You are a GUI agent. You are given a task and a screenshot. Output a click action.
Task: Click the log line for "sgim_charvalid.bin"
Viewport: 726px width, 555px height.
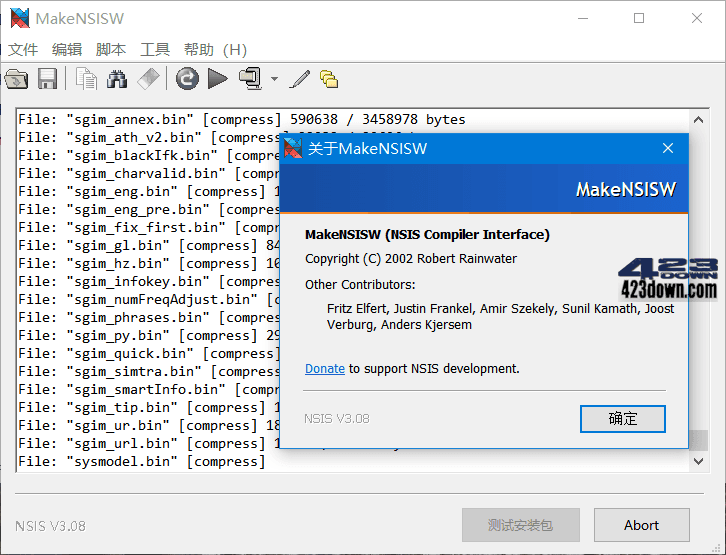[x=149, y=174]
